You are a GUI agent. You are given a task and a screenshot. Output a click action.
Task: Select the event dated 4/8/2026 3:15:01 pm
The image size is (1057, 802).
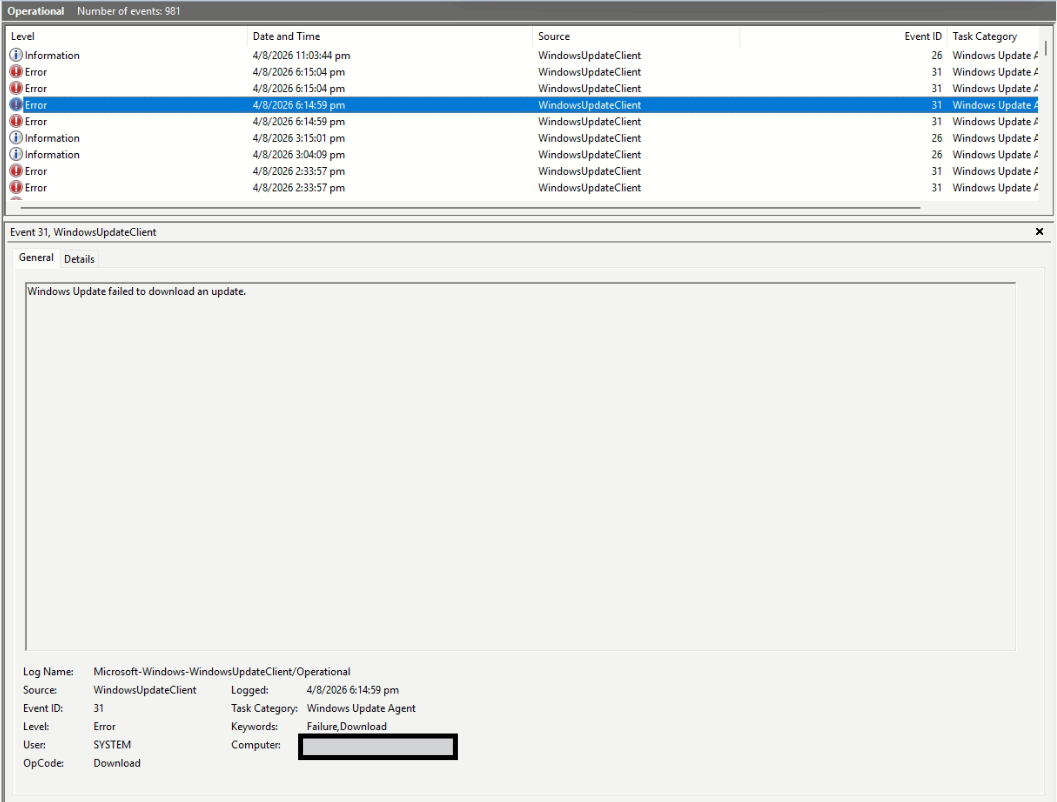(x=522, y=138)
